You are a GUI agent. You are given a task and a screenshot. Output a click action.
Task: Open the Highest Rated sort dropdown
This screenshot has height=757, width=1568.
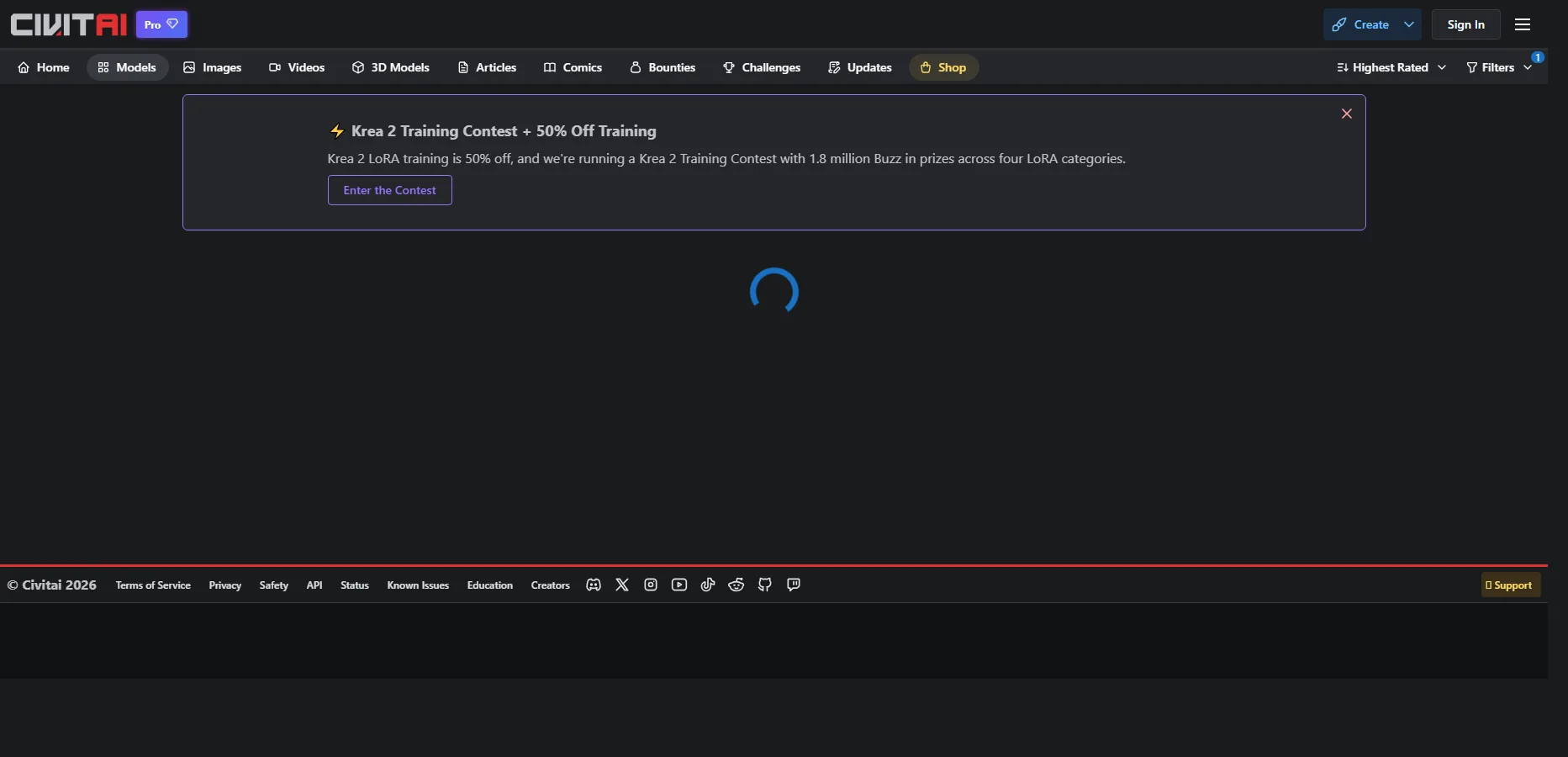click(x=1391, y=67)
